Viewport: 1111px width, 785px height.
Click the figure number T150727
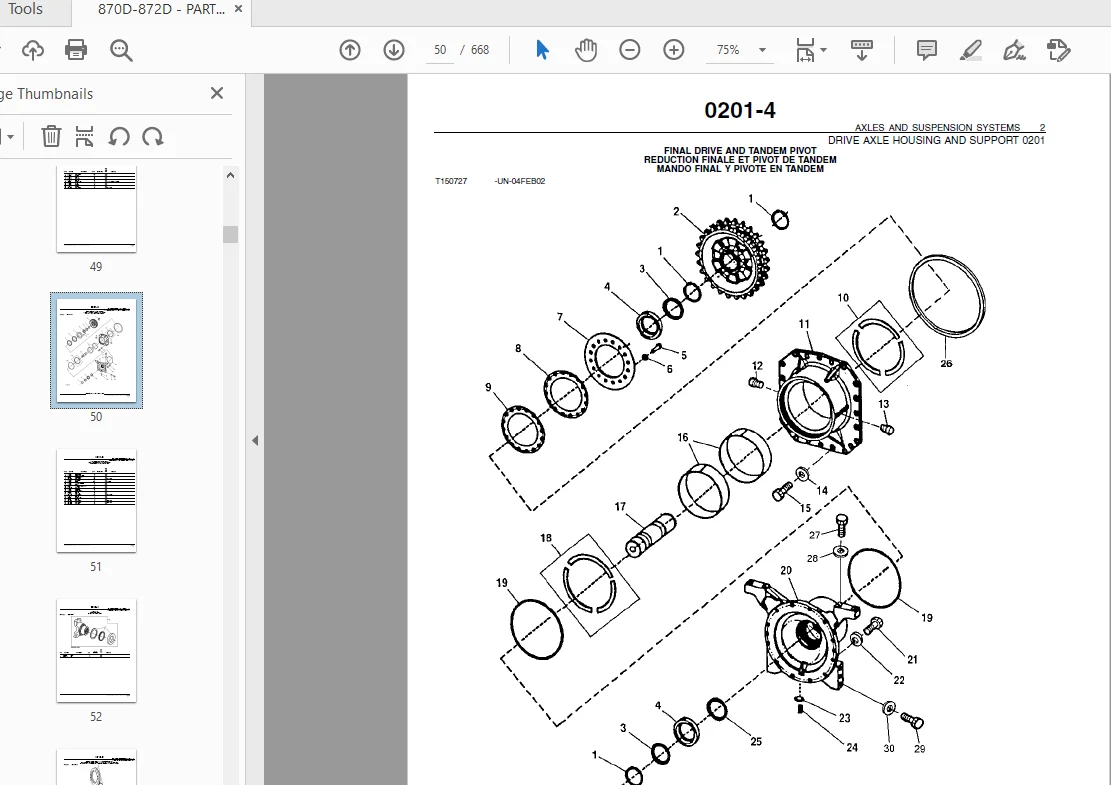pyautogui.click(x=451, y=181)
